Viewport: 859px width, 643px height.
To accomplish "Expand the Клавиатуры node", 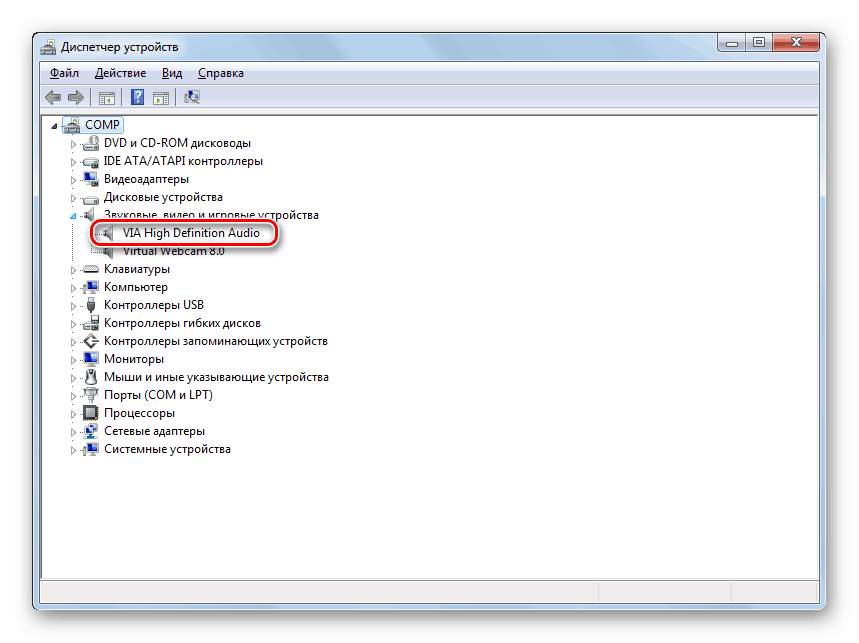I will (x=73, y=270).
